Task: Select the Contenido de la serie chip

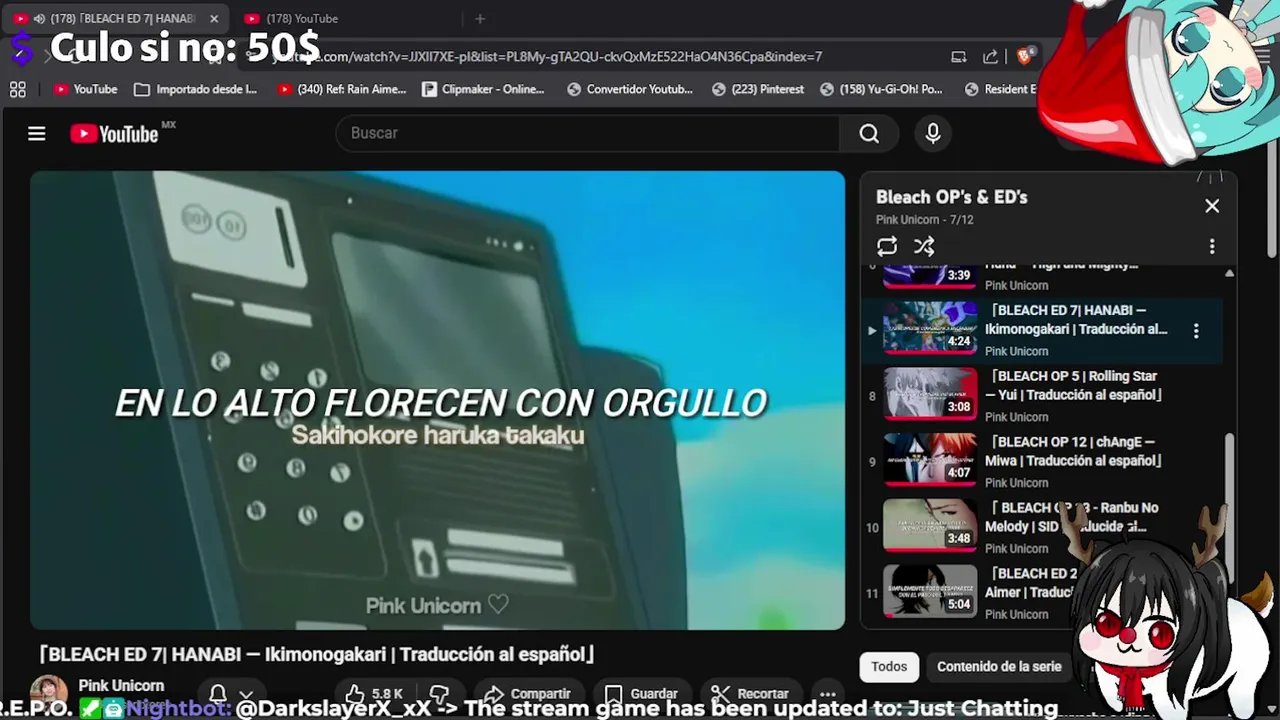Action: coord(998,666)
